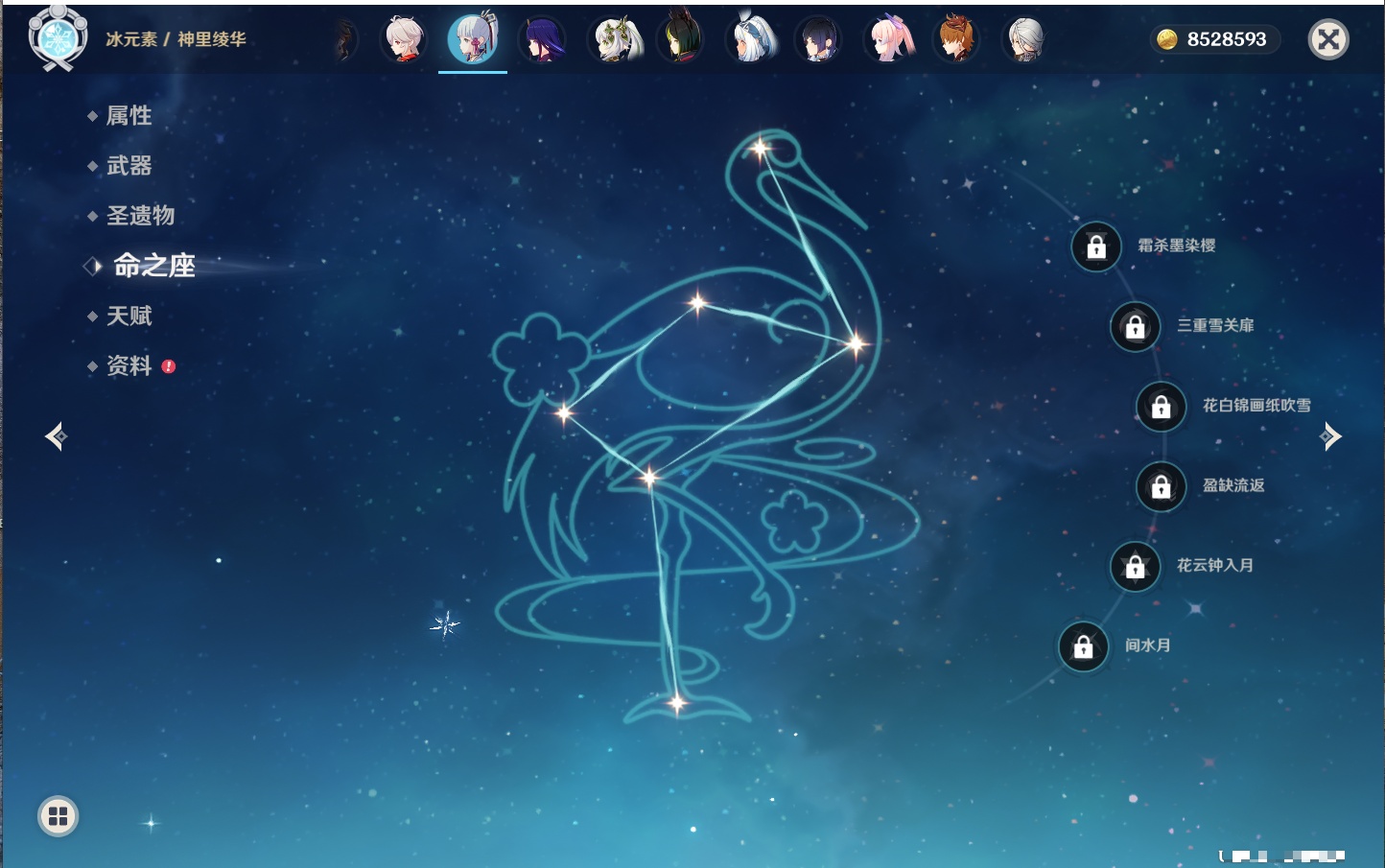This screenshot has width=1385, height=868.
Task: Open the 圣遗物 artifacts page
Action: pyautogui.click(x=140, y=216)
